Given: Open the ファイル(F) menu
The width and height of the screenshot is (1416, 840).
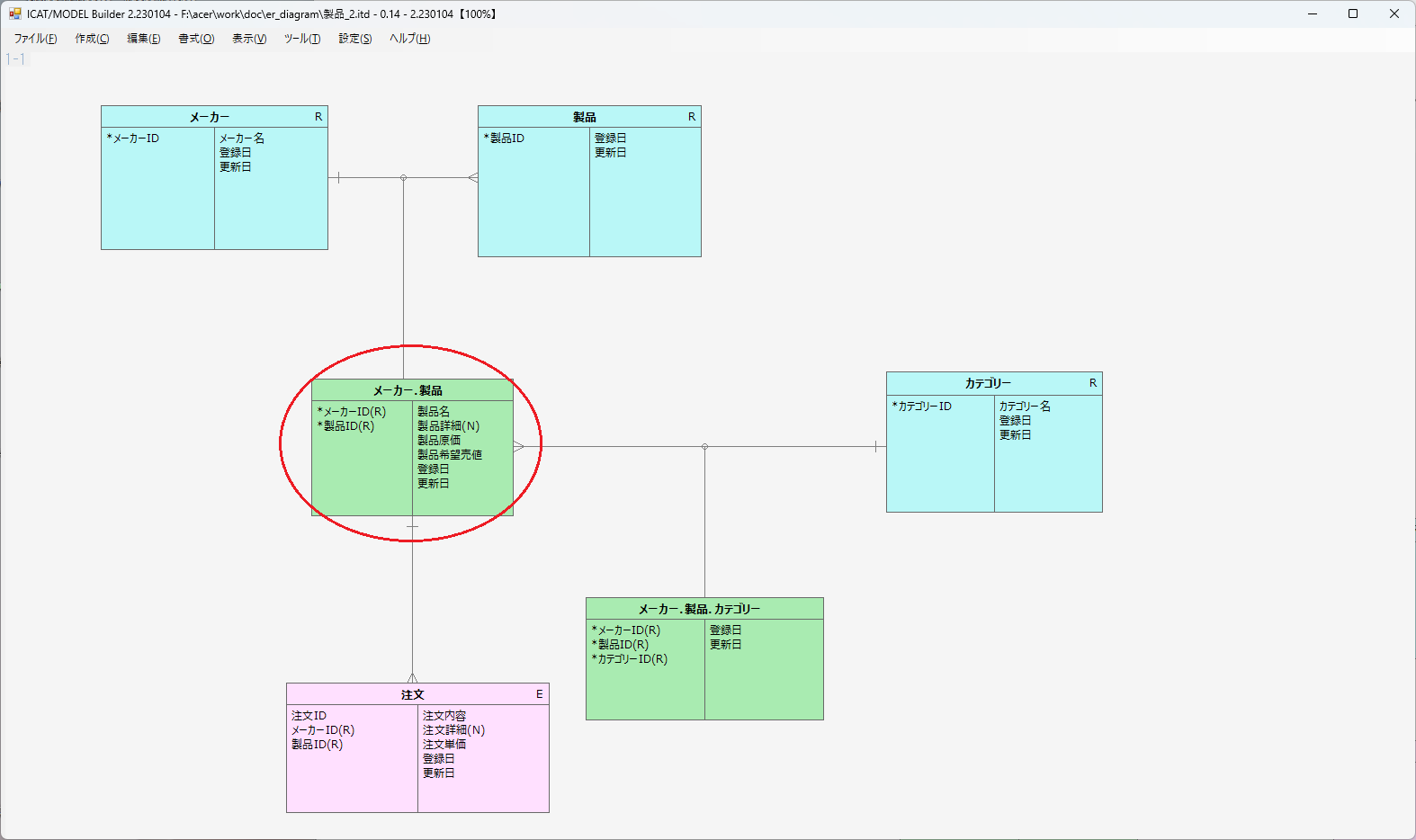Looking at the screenshot, I should click(35, 39).
